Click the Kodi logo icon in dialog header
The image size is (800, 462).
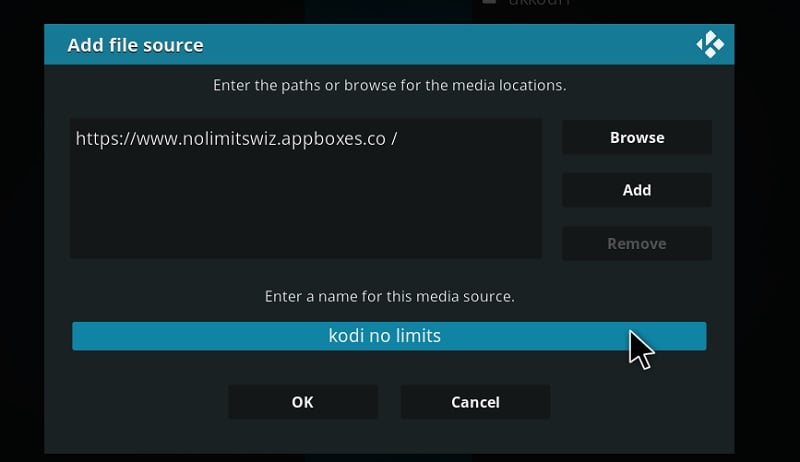[710, 44]
